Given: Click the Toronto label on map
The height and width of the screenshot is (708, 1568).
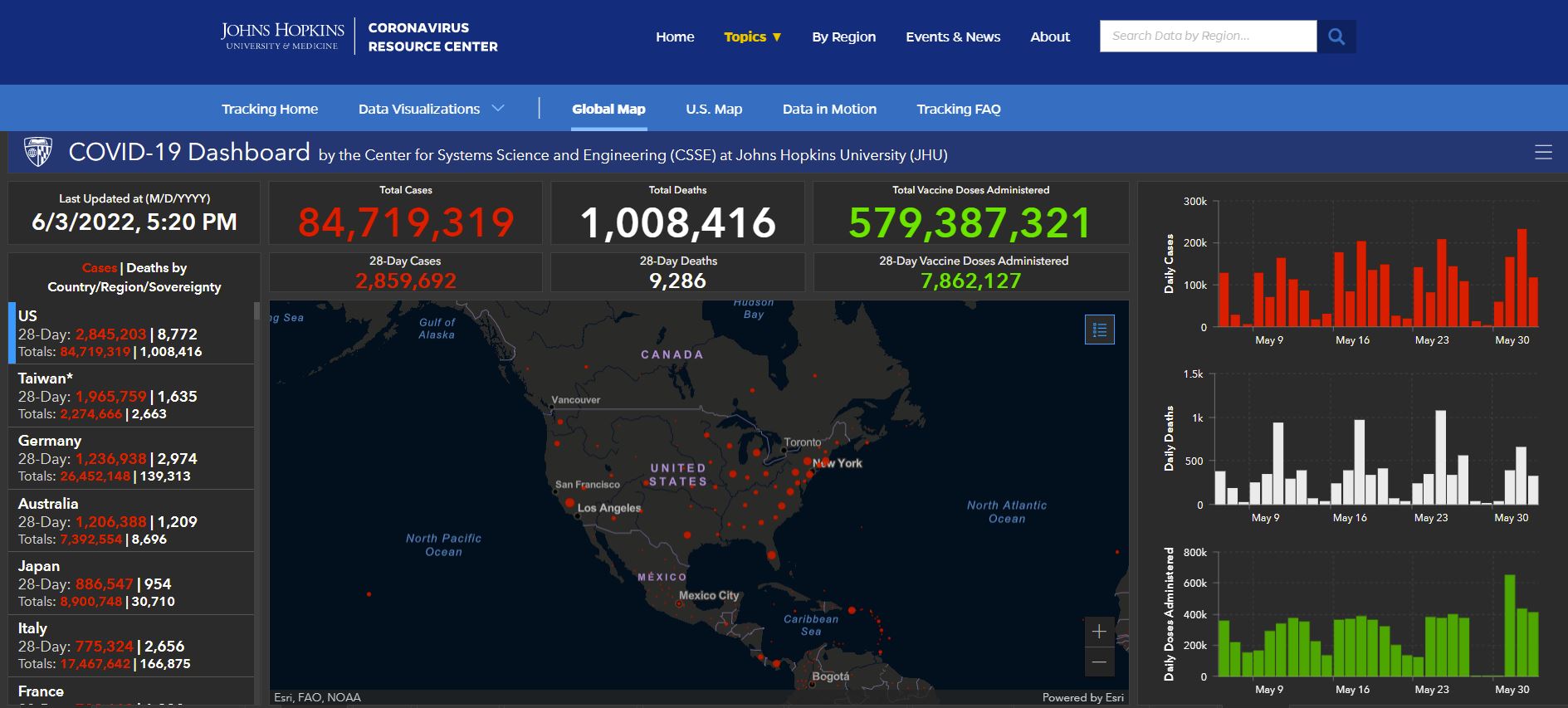Looking at the screenshot, I should [803, 442].
